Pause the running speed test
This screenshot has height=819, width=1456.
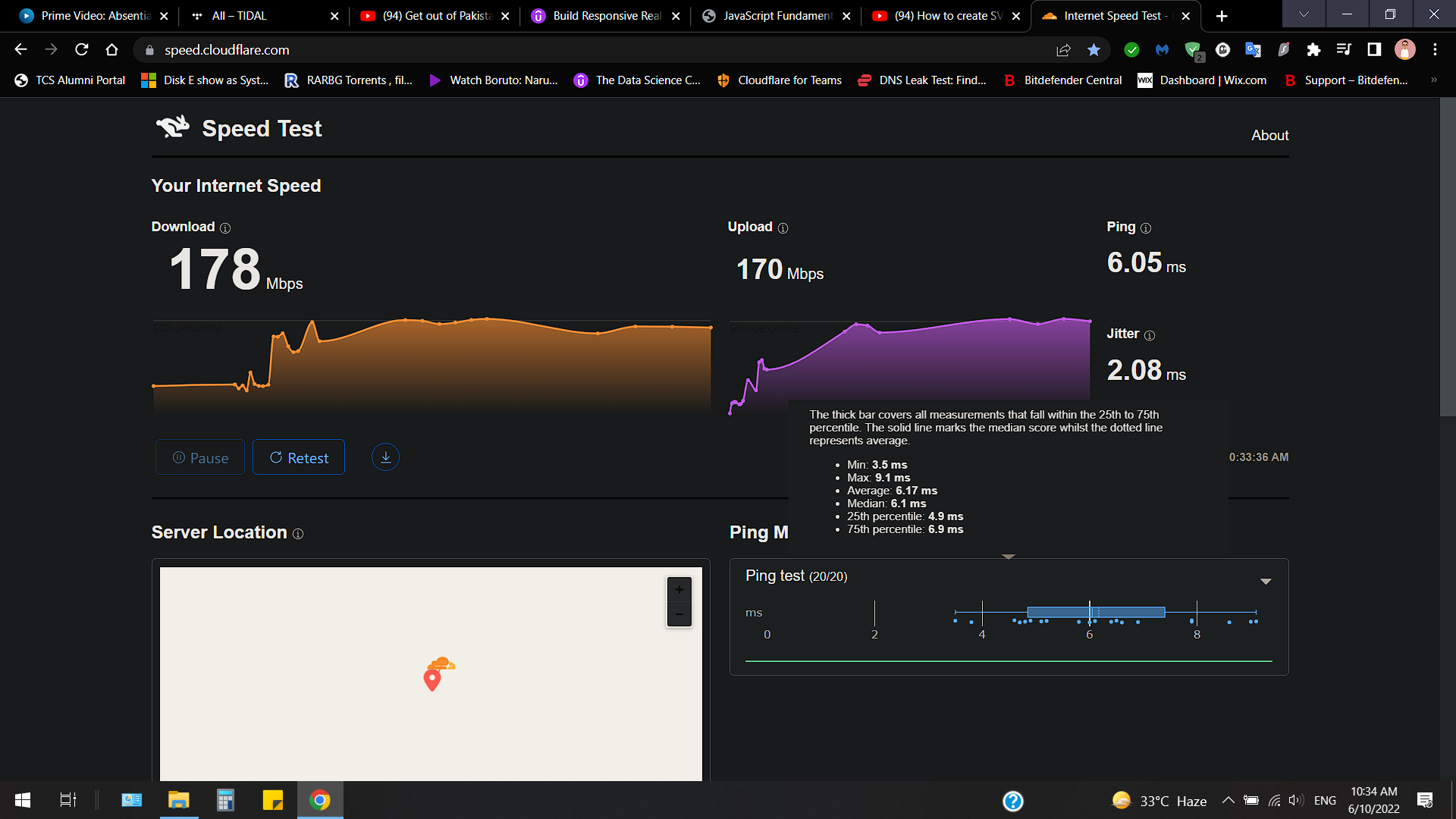(200, 457)
